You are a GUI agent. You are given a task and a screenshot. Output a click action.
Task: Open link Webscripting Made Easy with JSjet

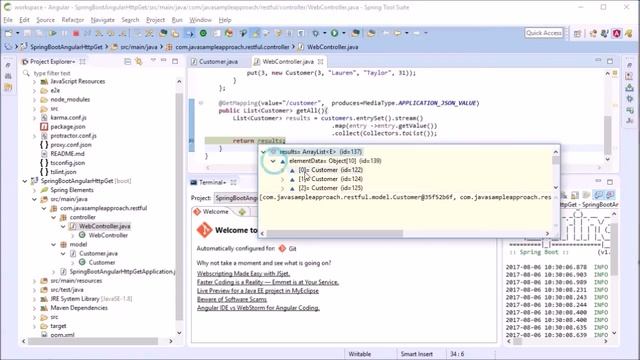[243, 273]
